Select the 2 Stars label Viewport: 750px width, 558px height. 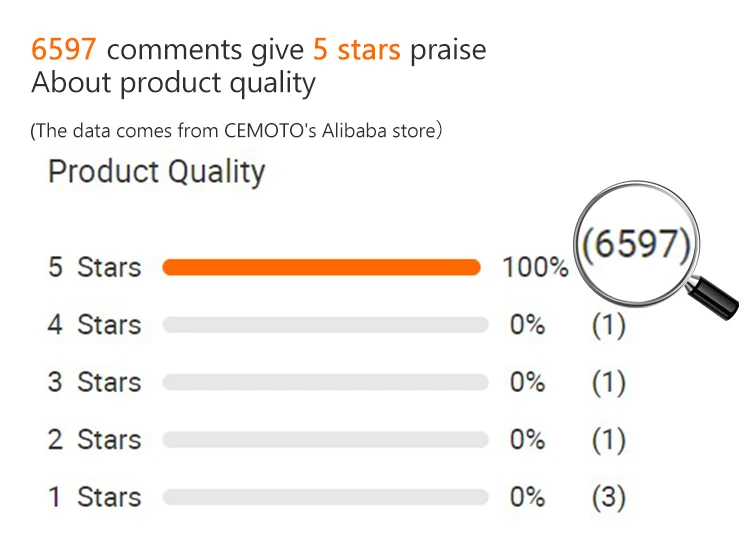[x=95, y=440]
